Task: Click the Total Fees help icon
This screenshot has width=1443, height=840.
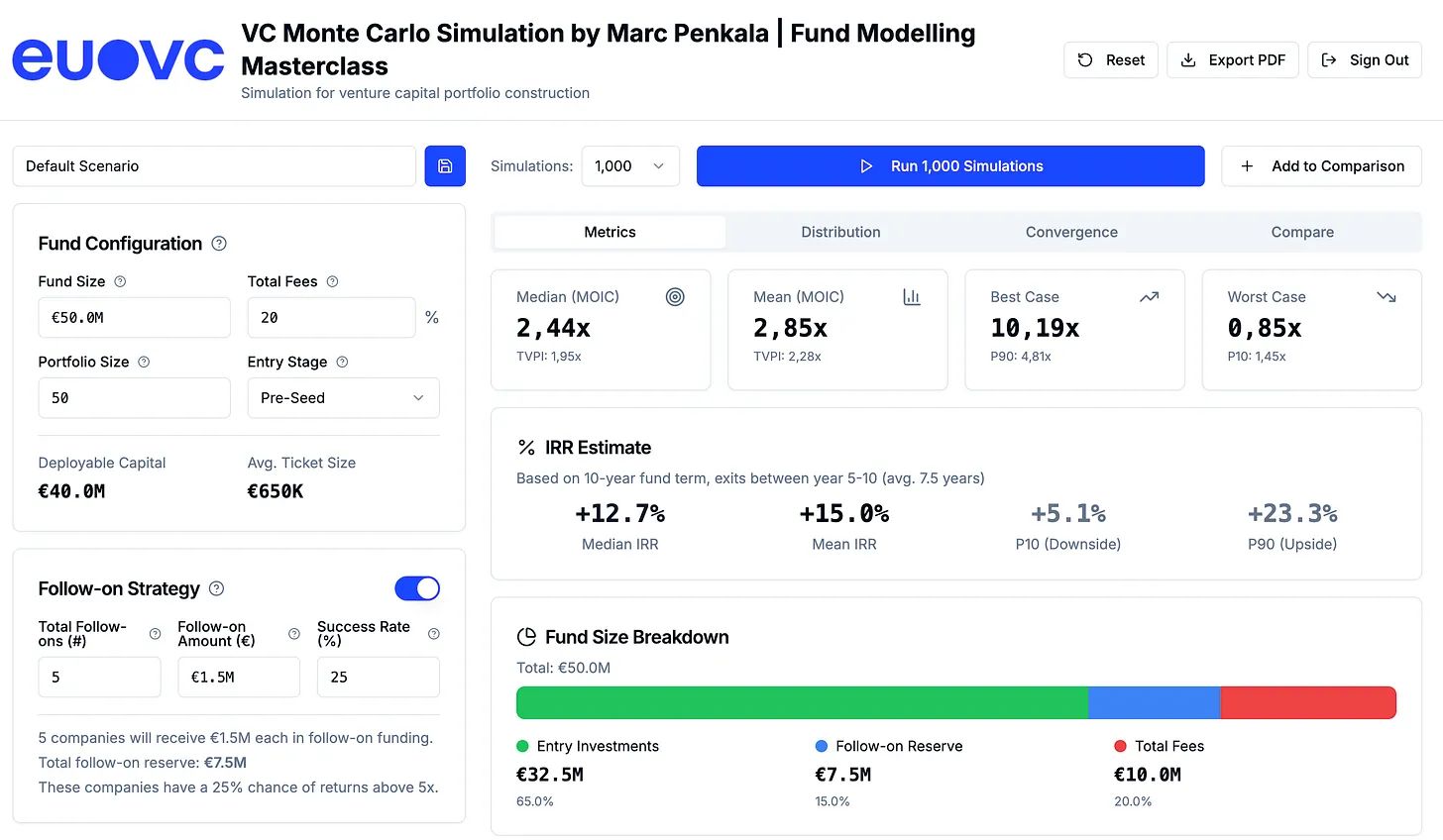Action: point(332,281)
